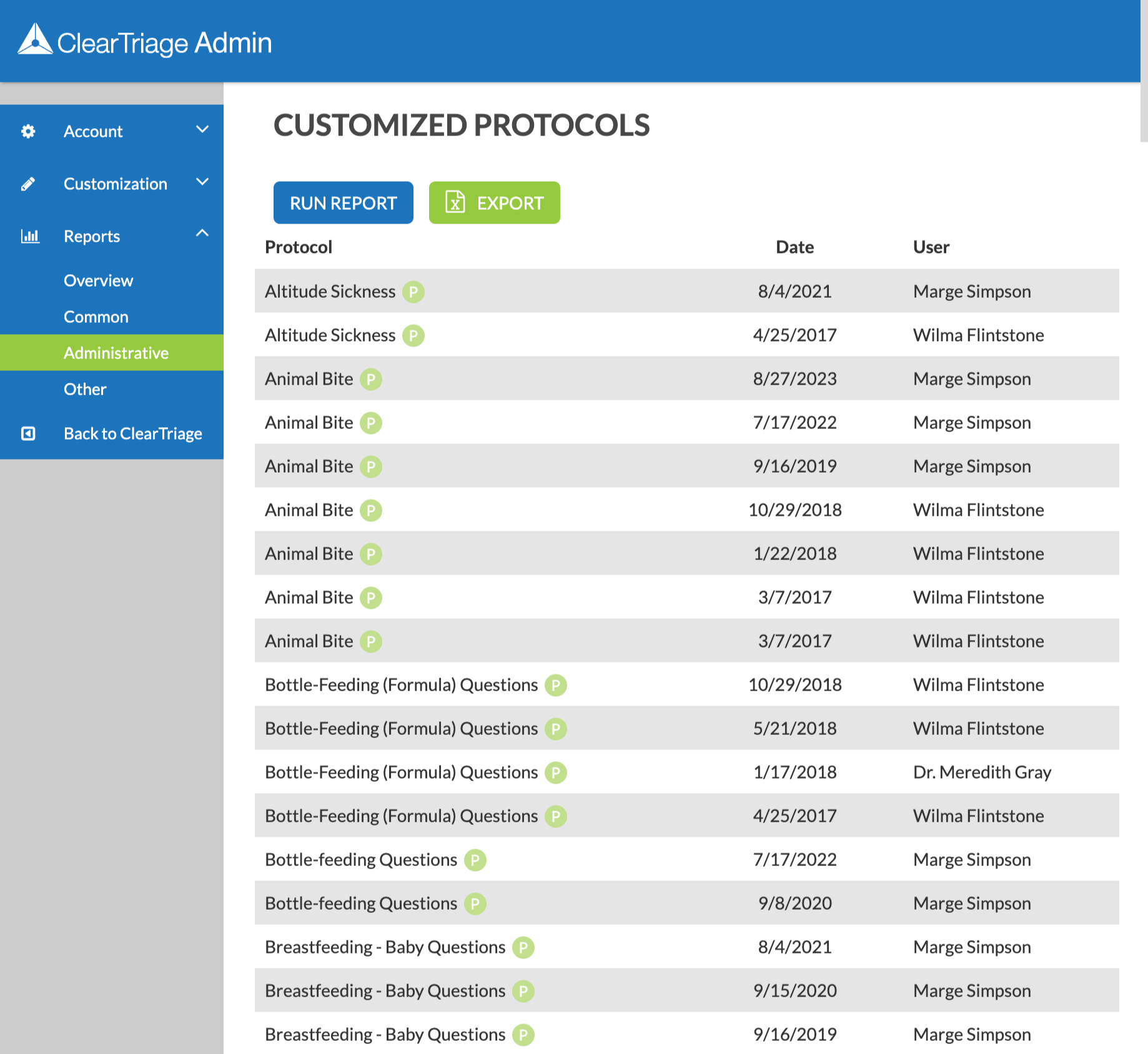The width and height of the screenshot is (1148, 1054).
Task: Select the Administrative reports page
Action: coord(112,353)
